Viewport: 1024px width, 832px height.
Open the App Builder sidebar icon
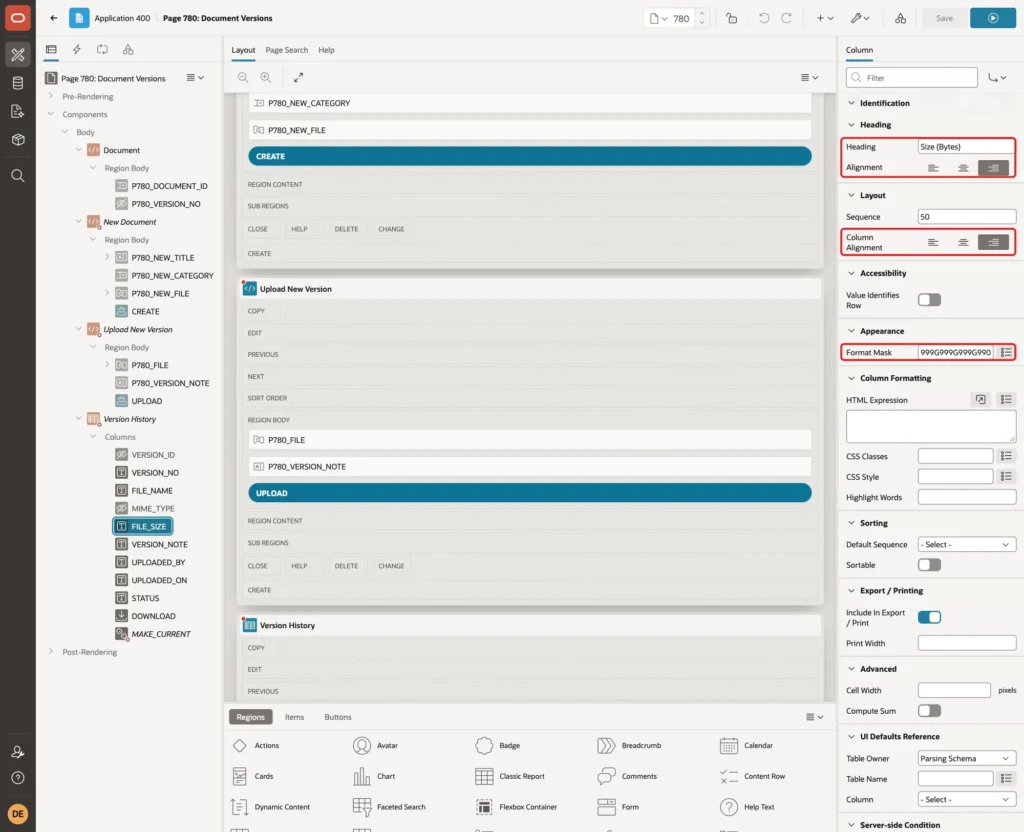tap(18, 55)
